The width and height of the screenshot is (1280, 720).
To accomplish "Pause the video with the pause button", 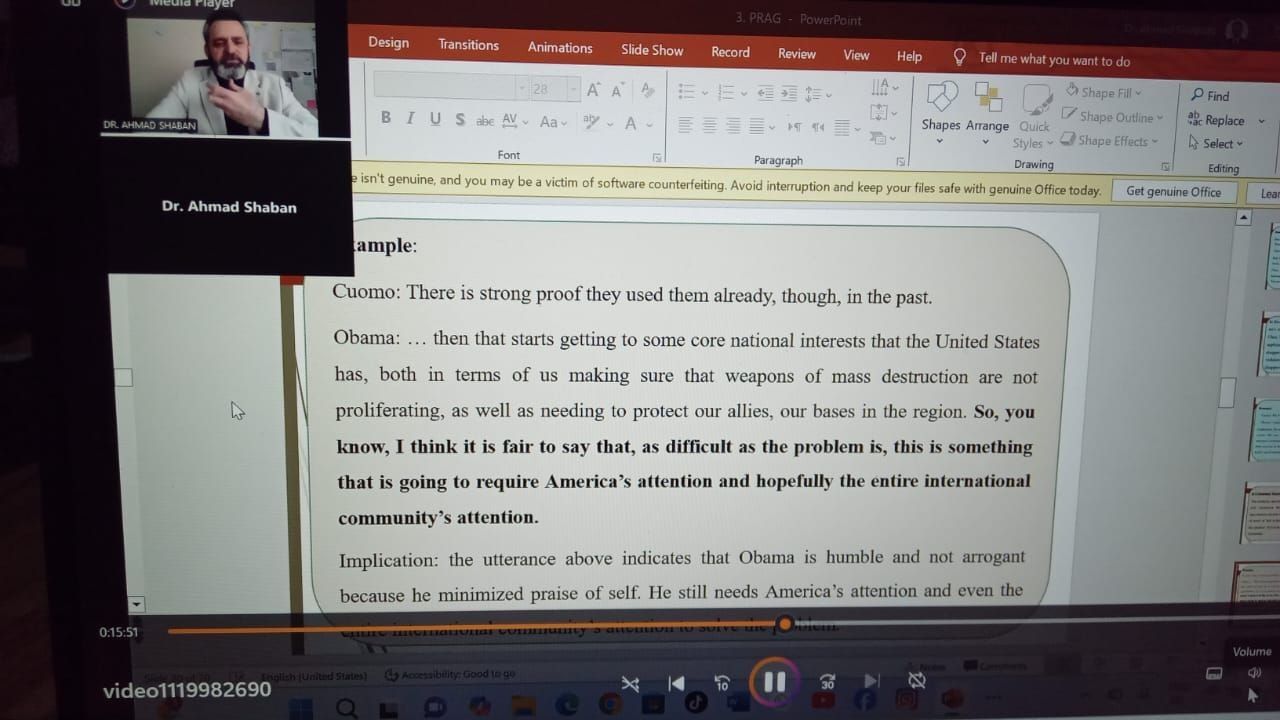I will pos(774,682).
